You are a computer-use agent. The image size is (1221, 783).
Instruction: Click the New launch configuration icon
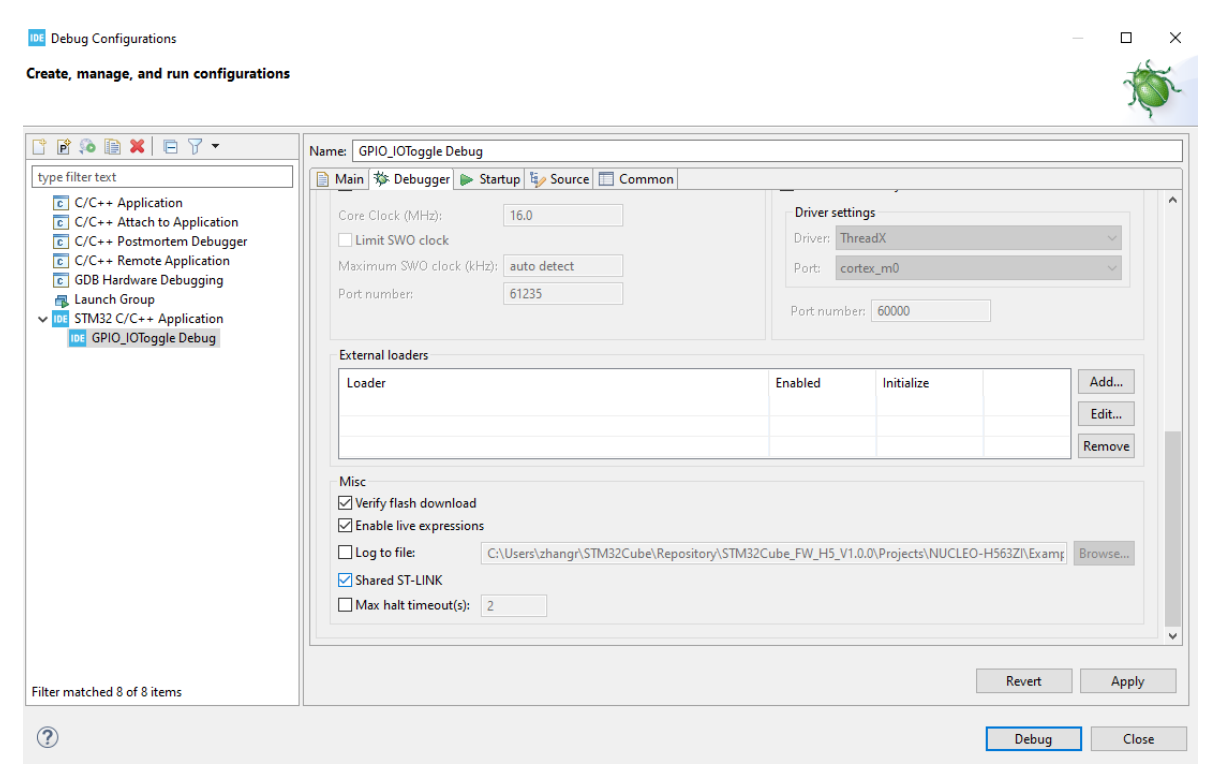pos(39,147)
